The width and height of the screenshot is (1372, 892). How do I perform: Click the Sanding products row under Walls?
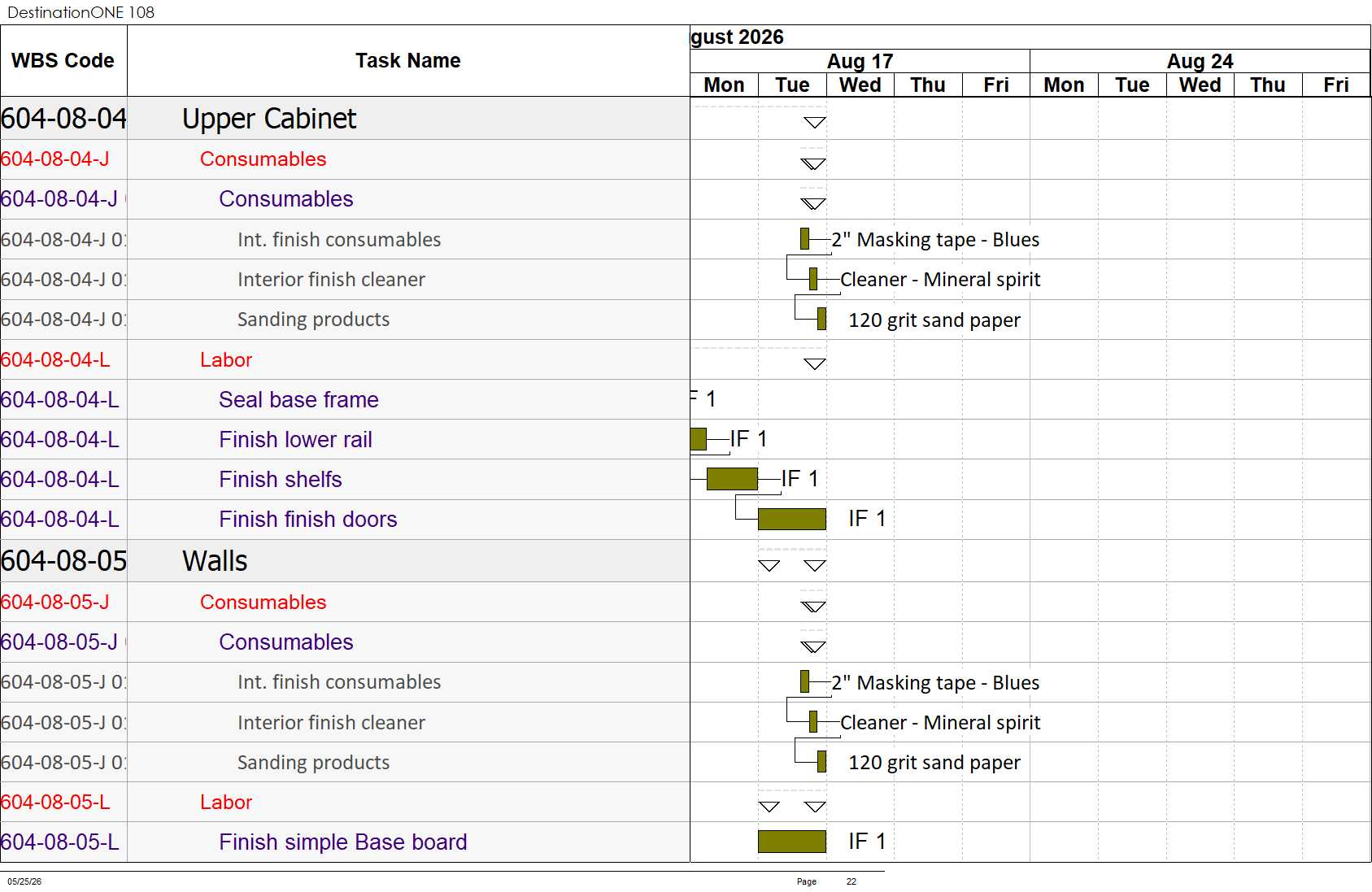345,762
